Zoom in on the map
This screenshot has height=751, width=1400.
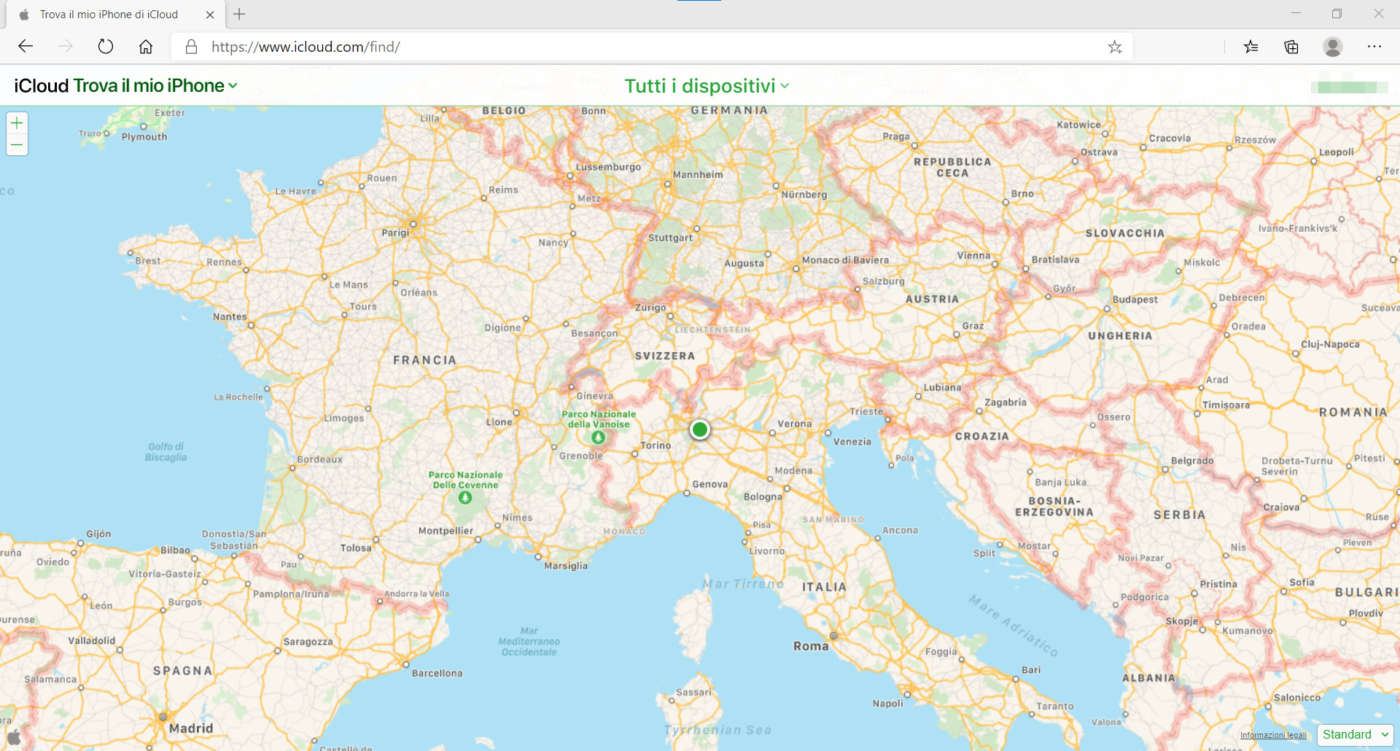[16, 122]
